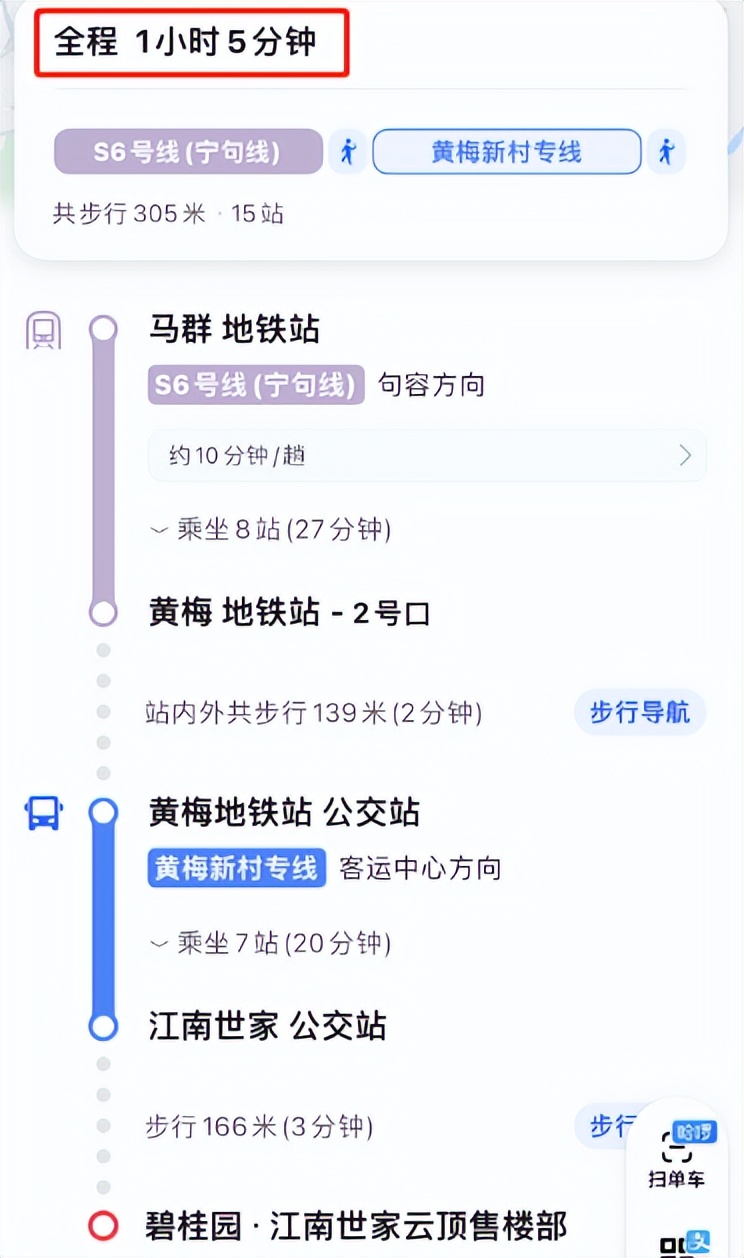Viewport: 744px width, 1258px height.
Task: Click the station circle at 马群 地铁站
Action: (103, 330)
